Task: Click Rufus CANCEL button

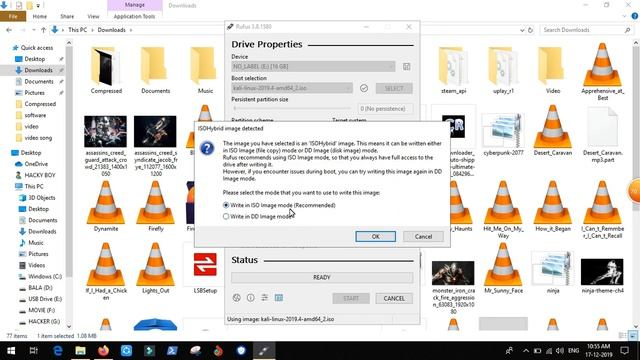Action: pos(394,298)
